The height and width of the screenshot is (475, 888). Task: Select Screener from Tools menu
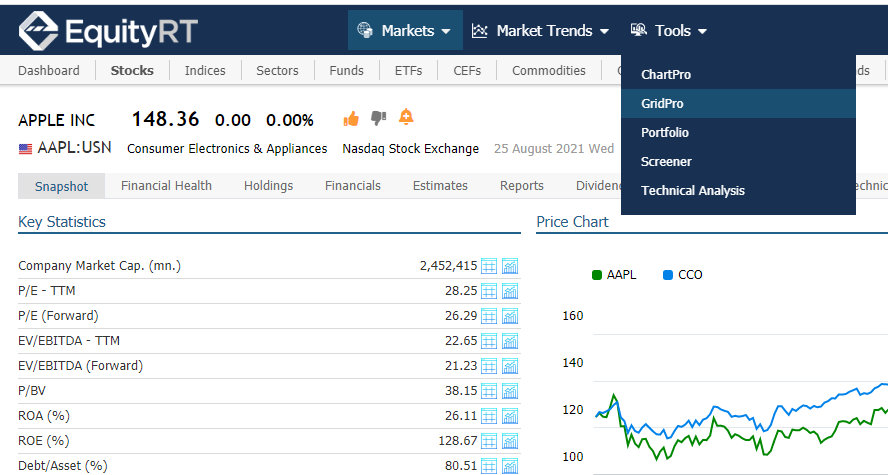tap(738, 161)
